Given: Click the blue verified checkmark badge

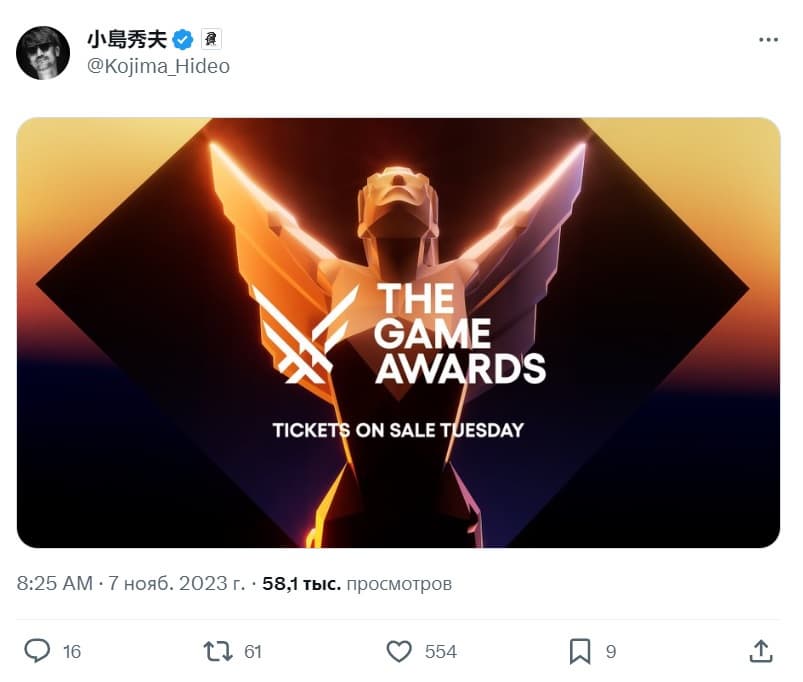Looking at the screenshot, I should coord(183,39).
